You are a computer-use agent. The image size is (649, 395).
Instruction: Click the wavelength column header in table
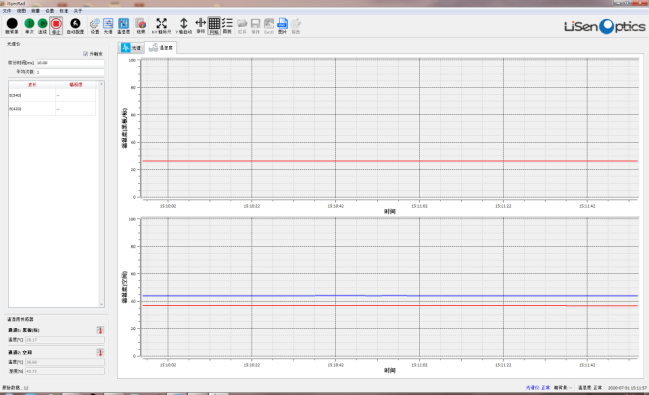coord(32,84)
